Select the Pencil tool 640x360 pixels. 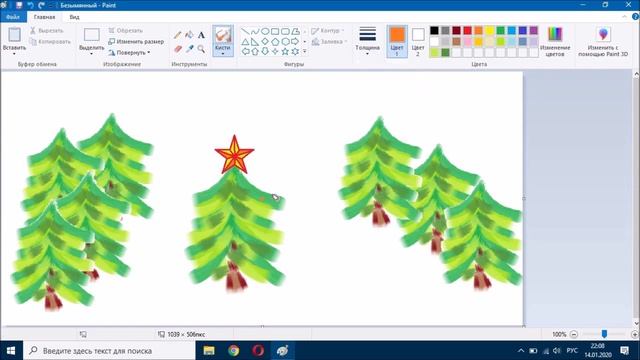(x=177, y=35)
